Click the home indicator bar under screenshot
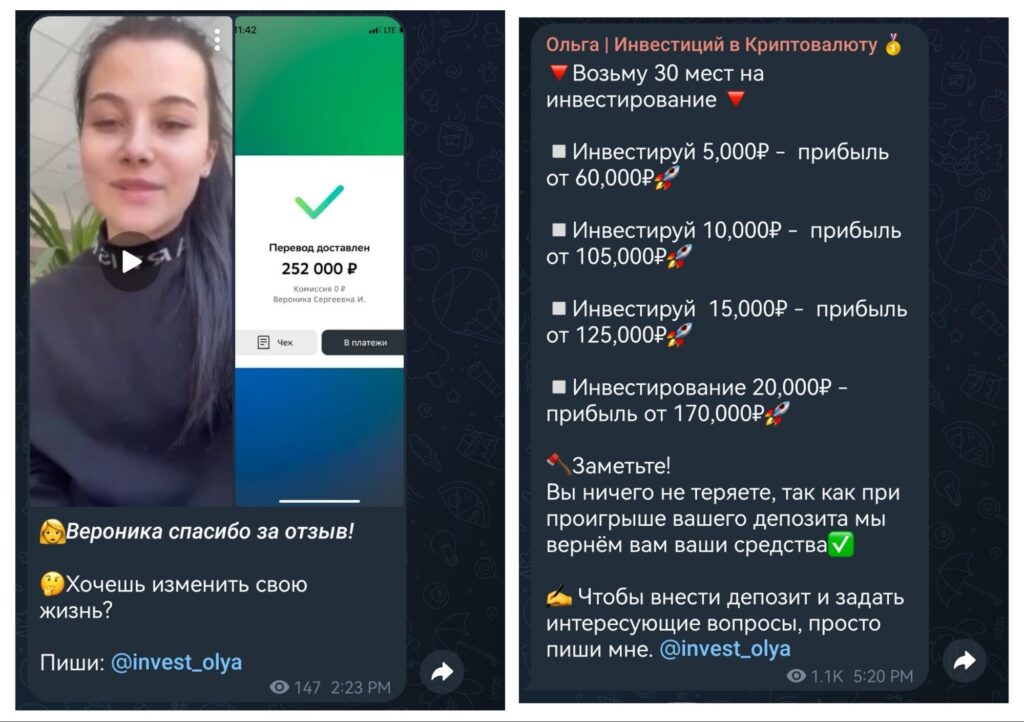Image resolution: width=1024 pixels, height=722 pixels. (x=319, y=501)
